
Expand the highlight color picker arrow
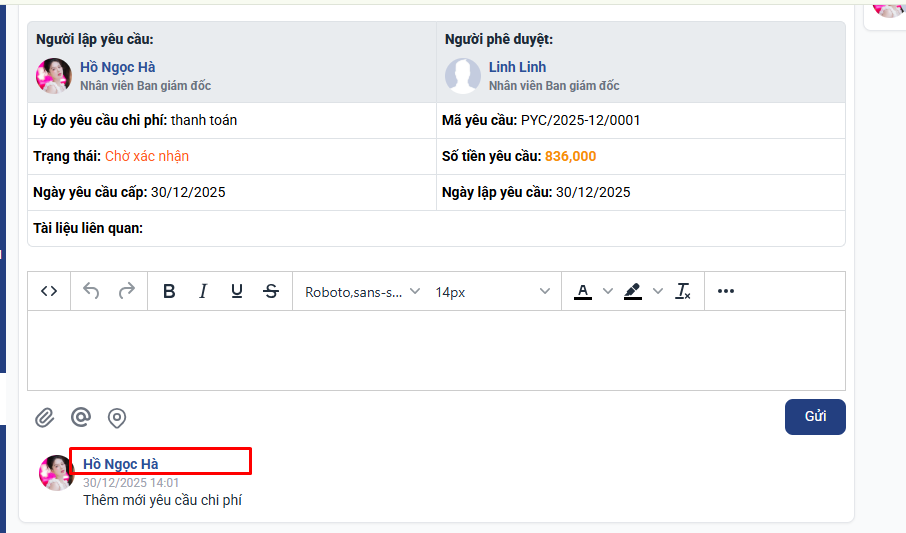coord(658,291)
